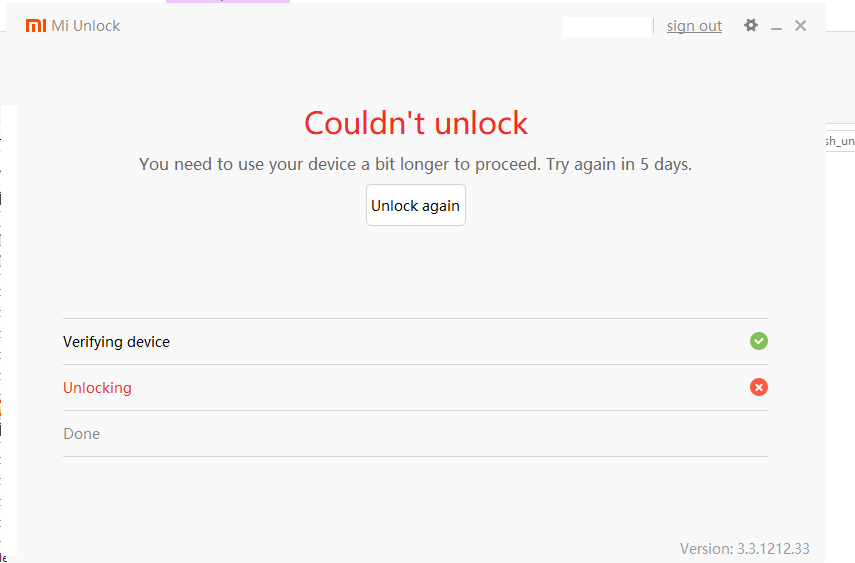Click the white background window at left edge
Screen dimensions: 855x563
(8, 330)
